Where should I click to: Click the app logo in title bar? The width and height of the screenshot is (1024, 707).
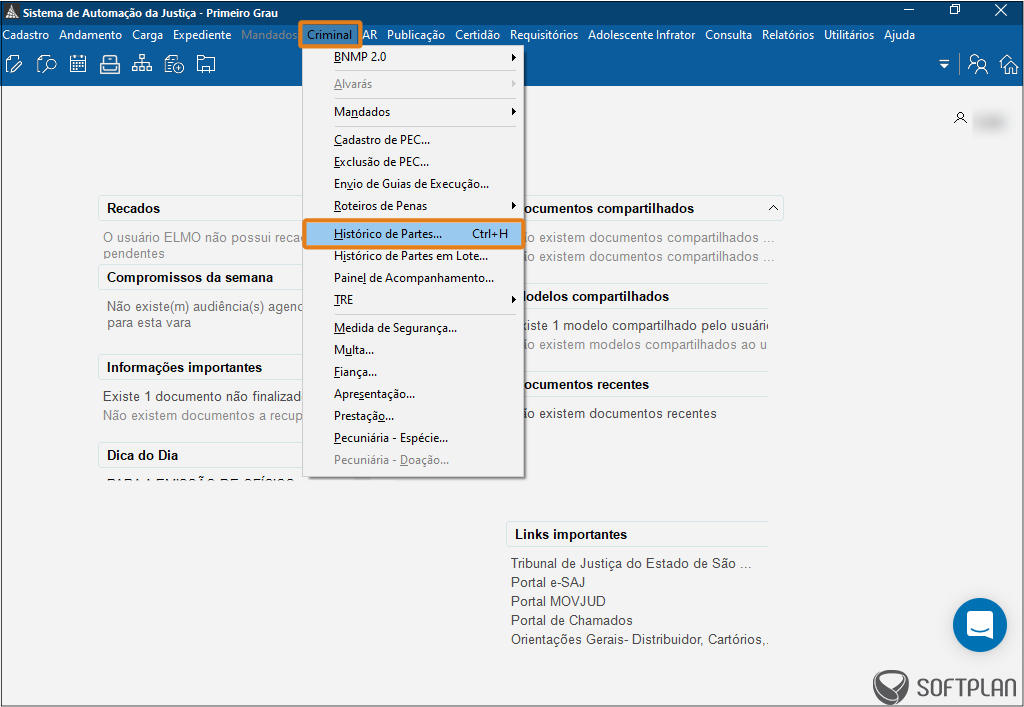pyautogui.click(x=12, y=12)
